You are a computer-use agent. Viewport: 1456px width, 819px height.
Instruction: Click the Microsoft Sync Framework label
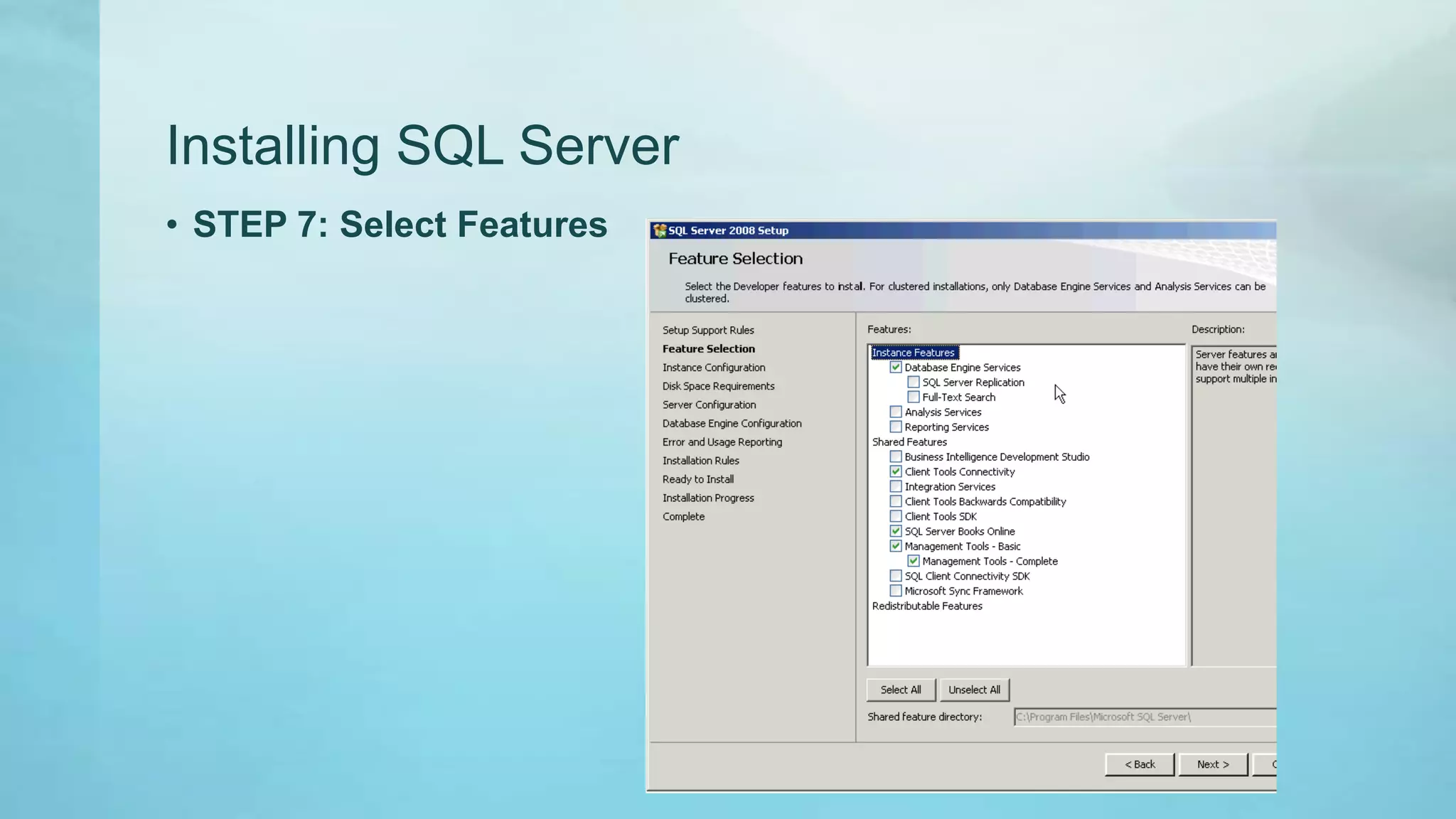point(963,591)
